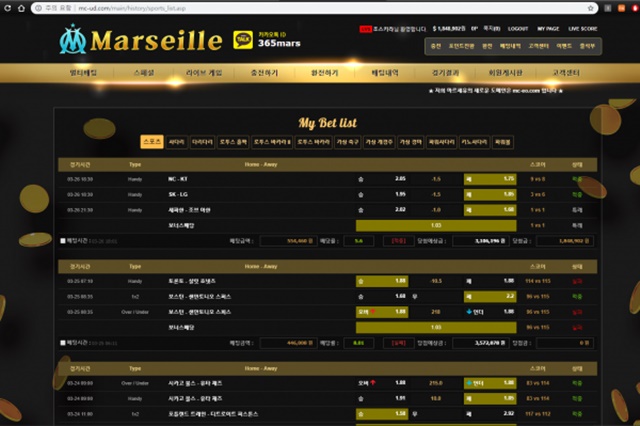Click the red status tag in first slip summary
Screen dimensions: 640x426
pos(398,241)
